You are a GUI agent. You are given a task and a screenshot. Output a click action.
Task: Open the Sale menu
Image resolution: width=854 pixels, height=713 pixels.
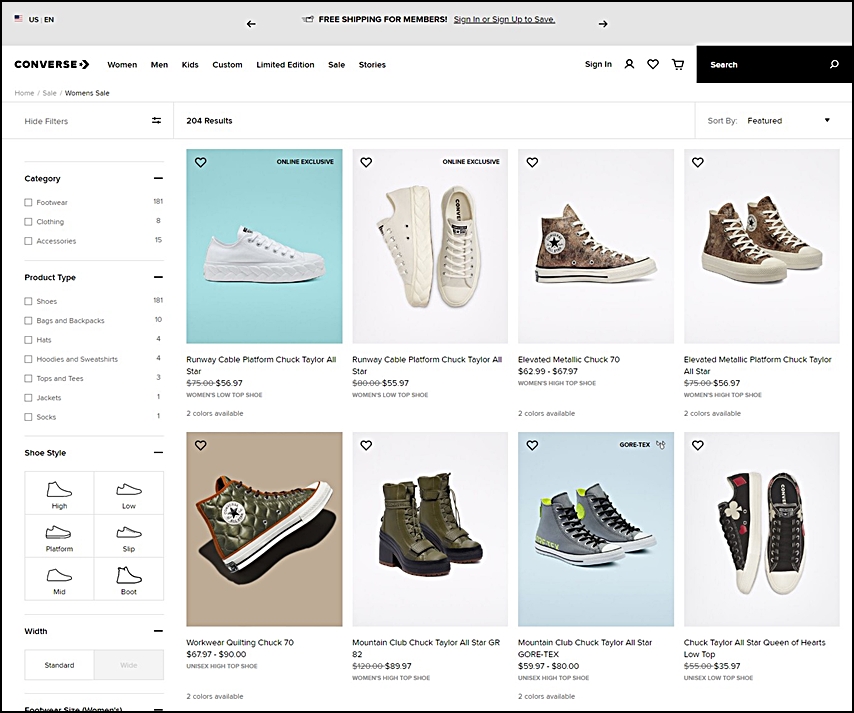tap(337, 64)
